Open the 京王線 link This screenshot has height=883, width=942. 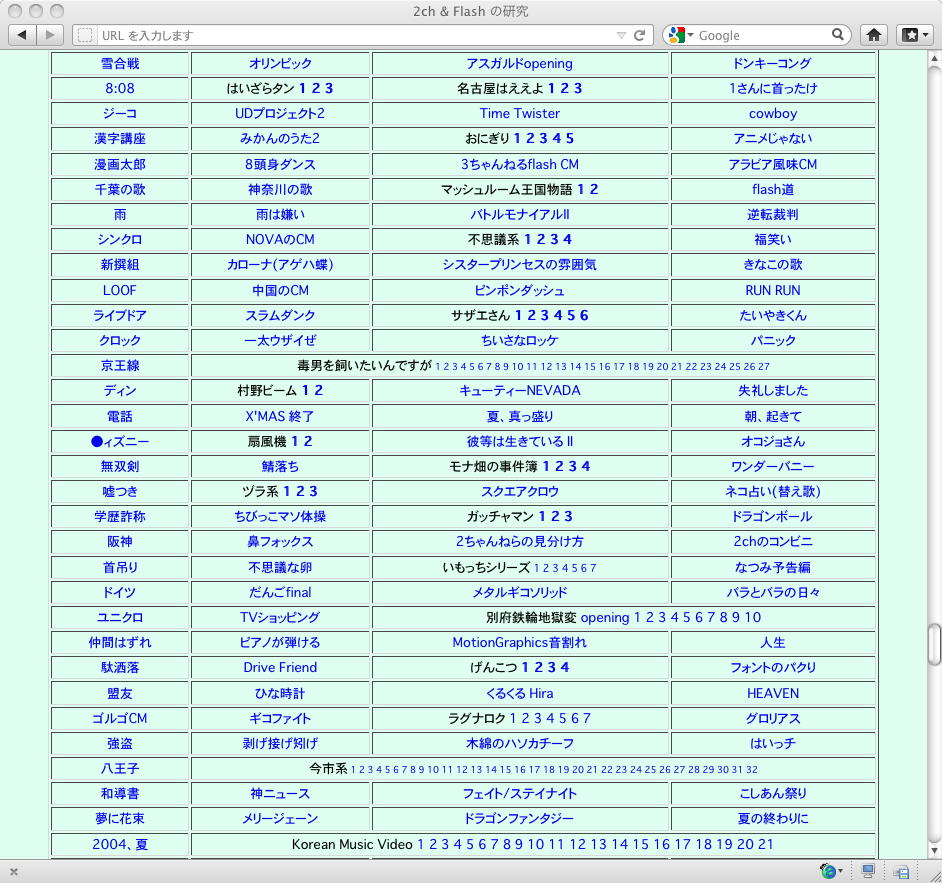(x=120, y=366)
